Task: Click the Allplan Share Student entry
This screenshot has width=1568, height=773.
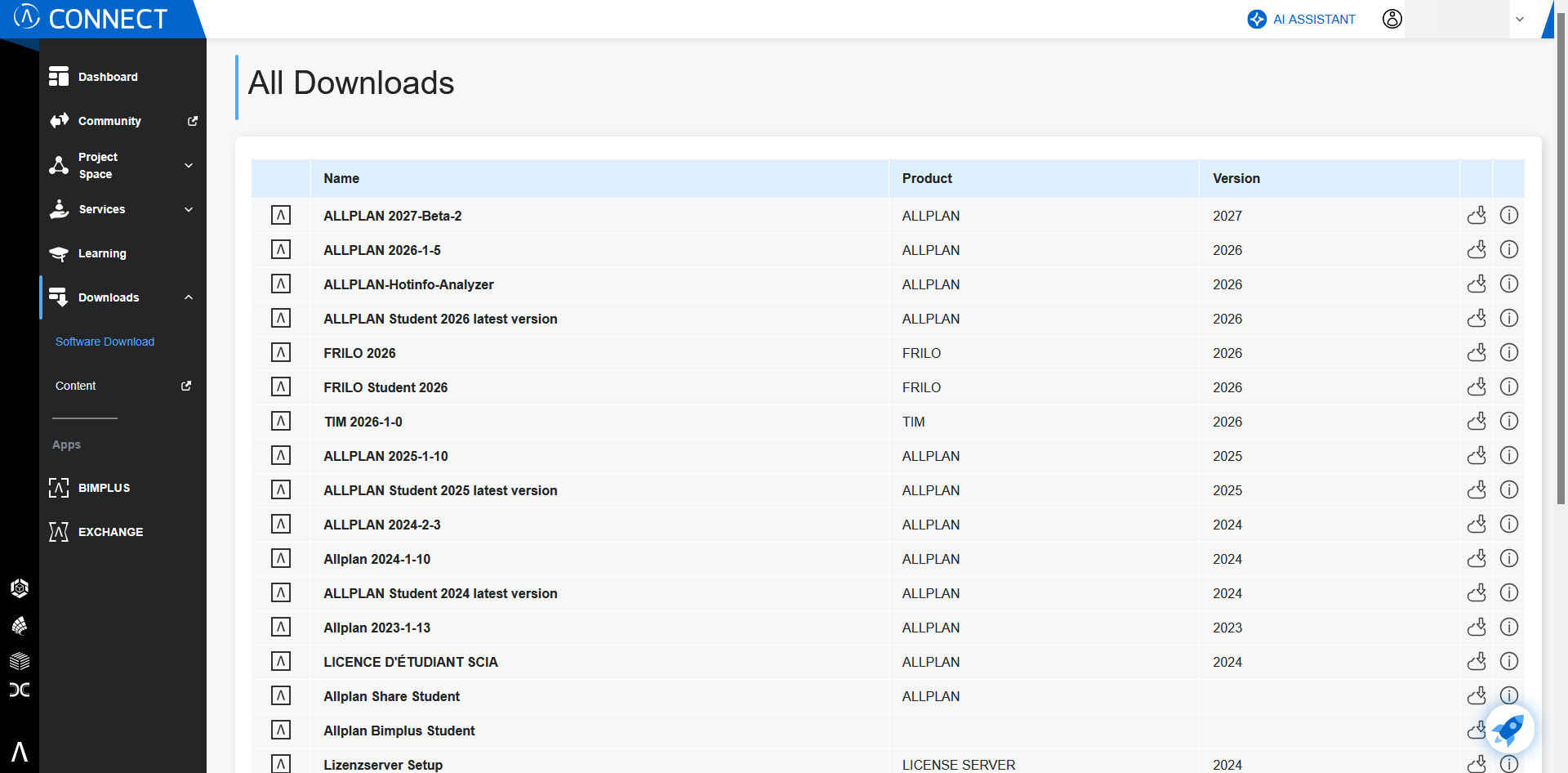Action: click(391, 696)
